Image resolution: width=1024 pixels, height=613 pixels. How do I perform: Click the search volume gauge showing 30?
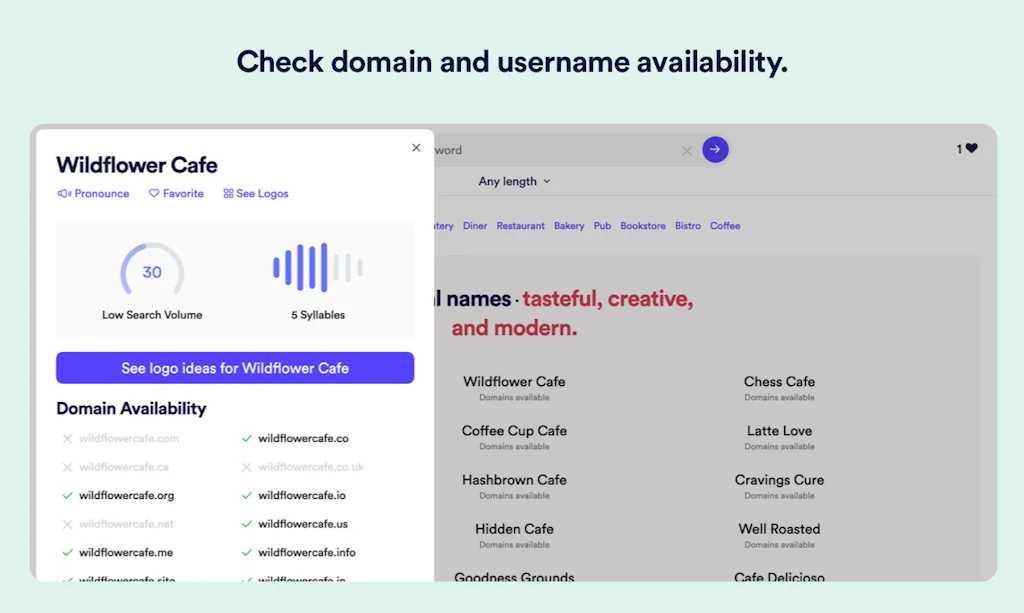coord(152,272)
